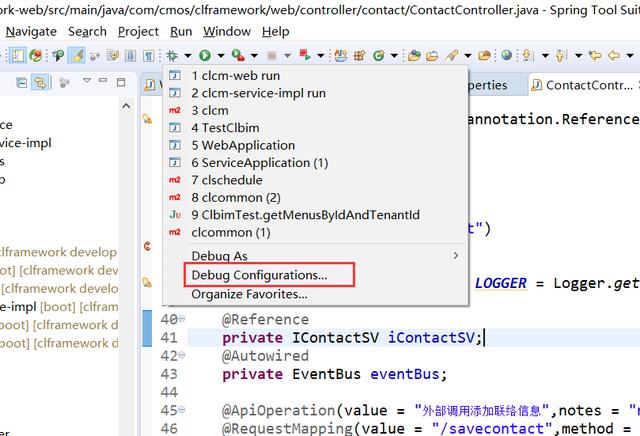Image resolution: width=640 pixels, height=436 pixels.
Task: Launch 8 clcommon (2) entry
Action: [x=315, y=198]
